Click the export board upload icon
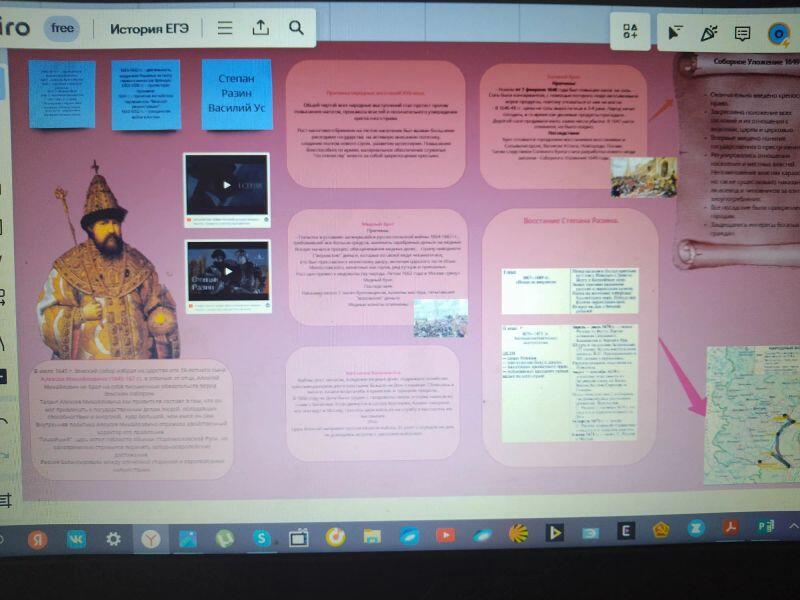Screen dimensions: 800x600 pos(261,29)
